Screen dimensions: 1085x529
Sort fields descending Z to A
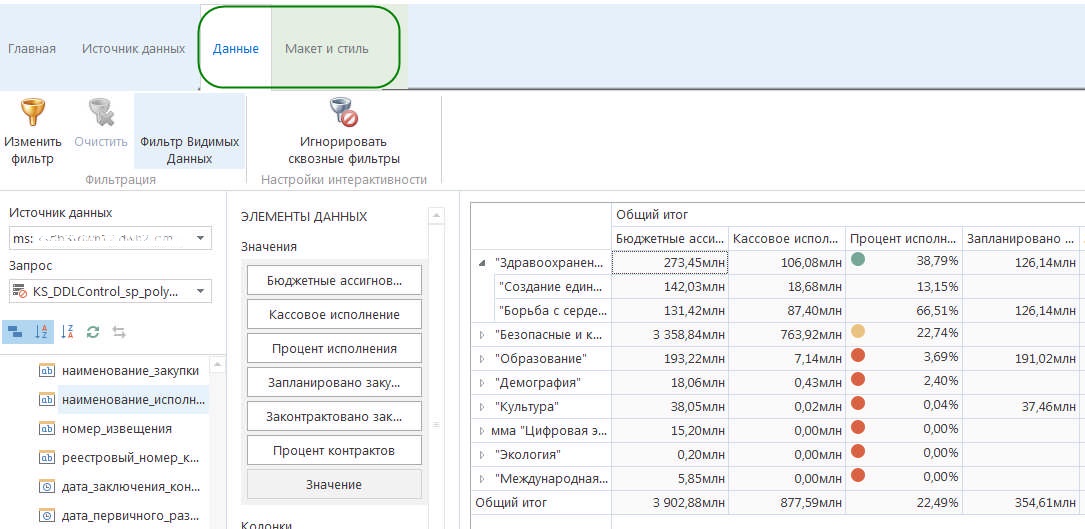pos(67,331)
